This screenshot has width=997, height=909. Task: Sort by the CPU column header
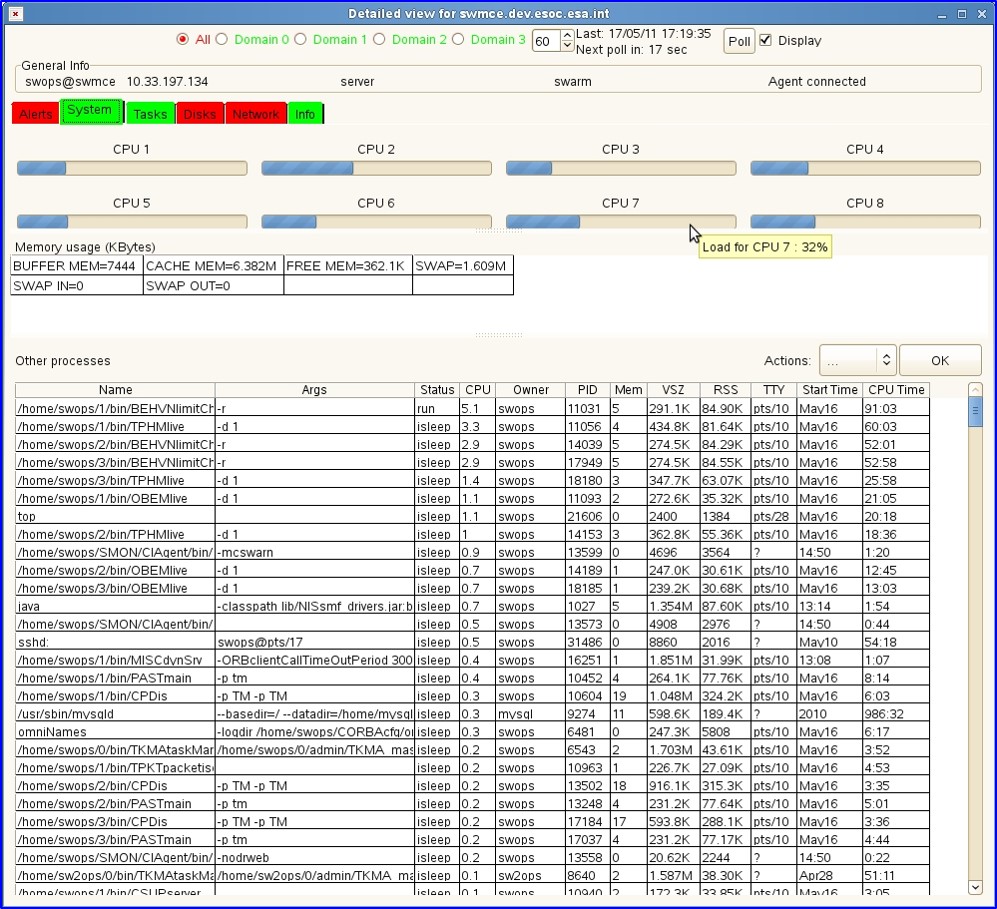tap(478, 390)
